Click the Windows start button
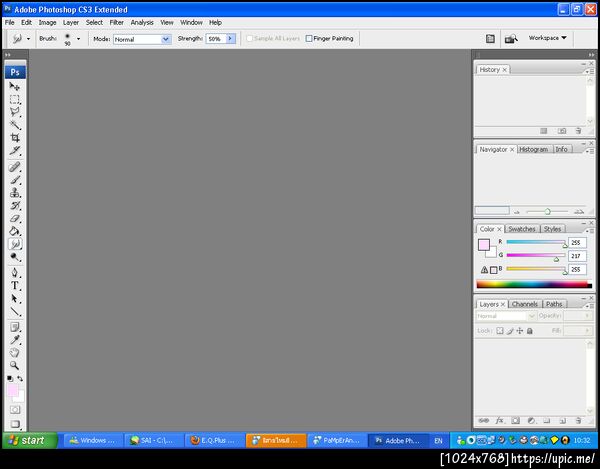This screenshot has width=600, height=469. coord(30,440)
